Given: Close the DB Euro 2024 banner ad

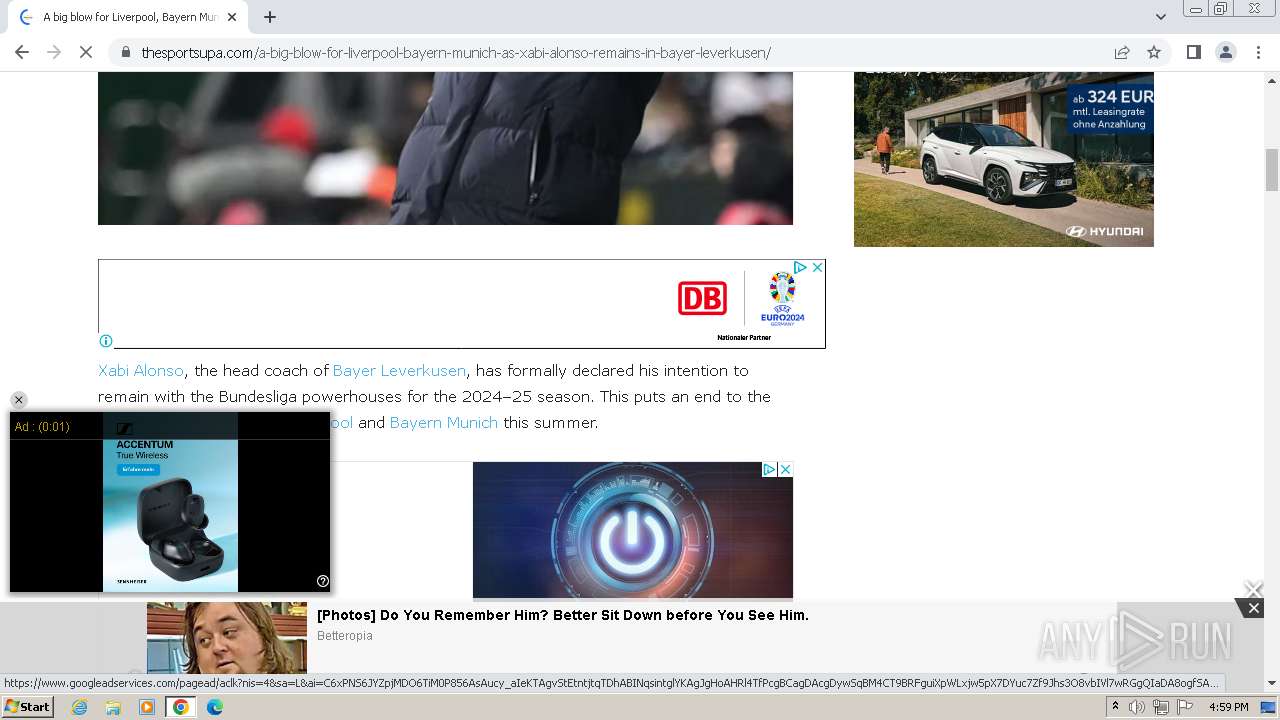Looking at the screenshot, I should tap(817, 267).
